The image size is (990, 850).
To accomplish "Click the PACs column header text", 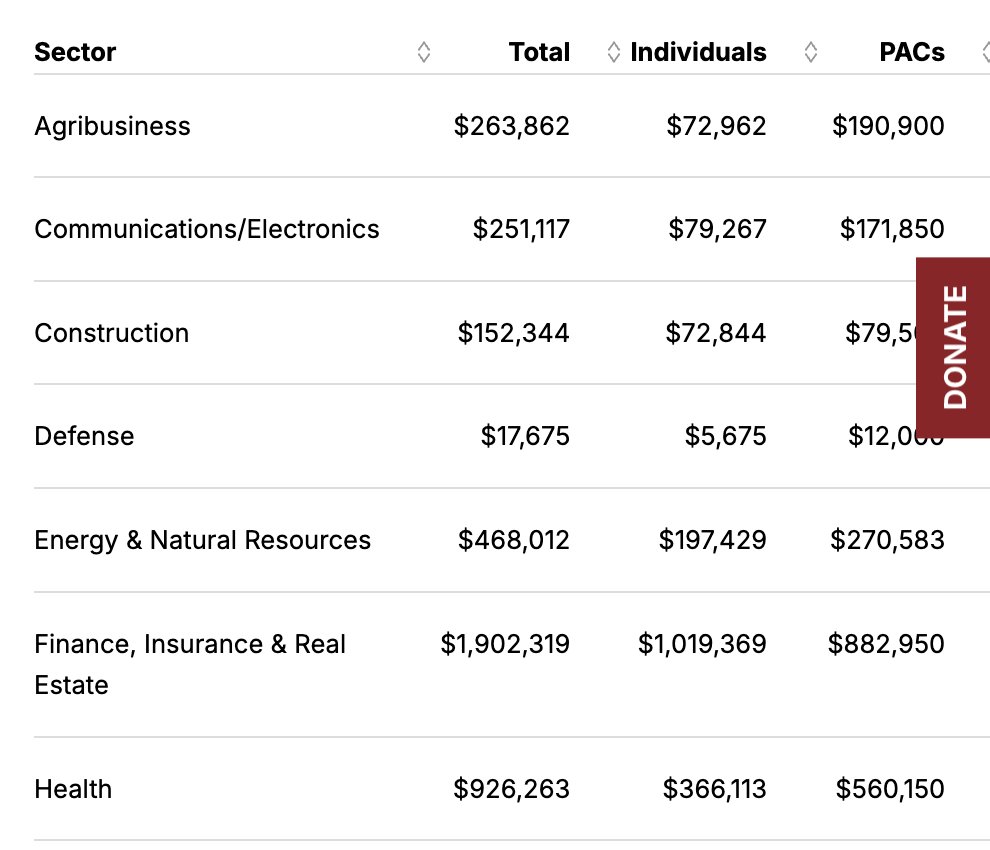I will 912,53.
